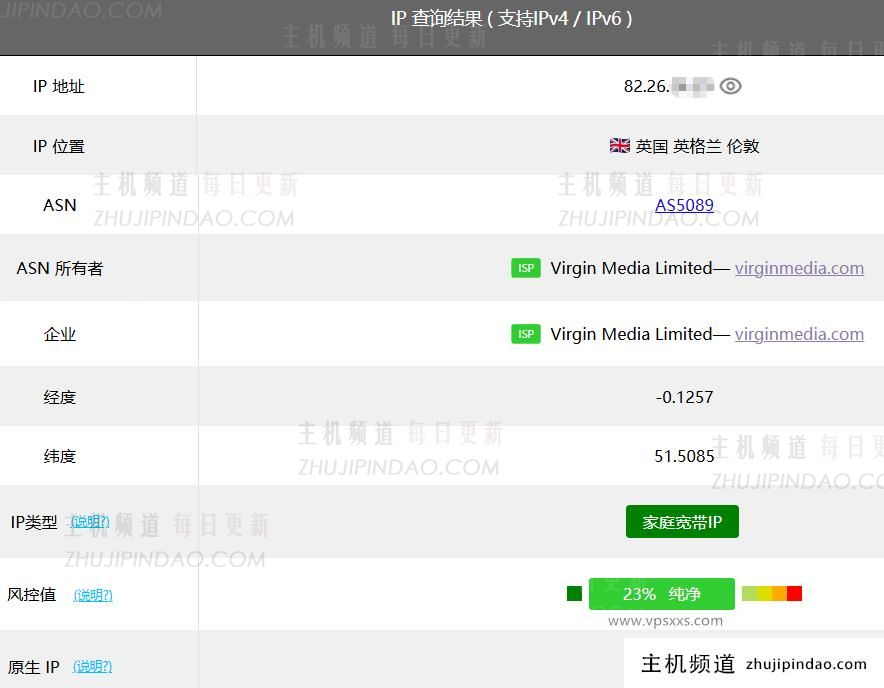Select the orange segment of risk scale
The height and width of the screenshot is (688, 884).
pyautogui.click(x=779, y=594)
